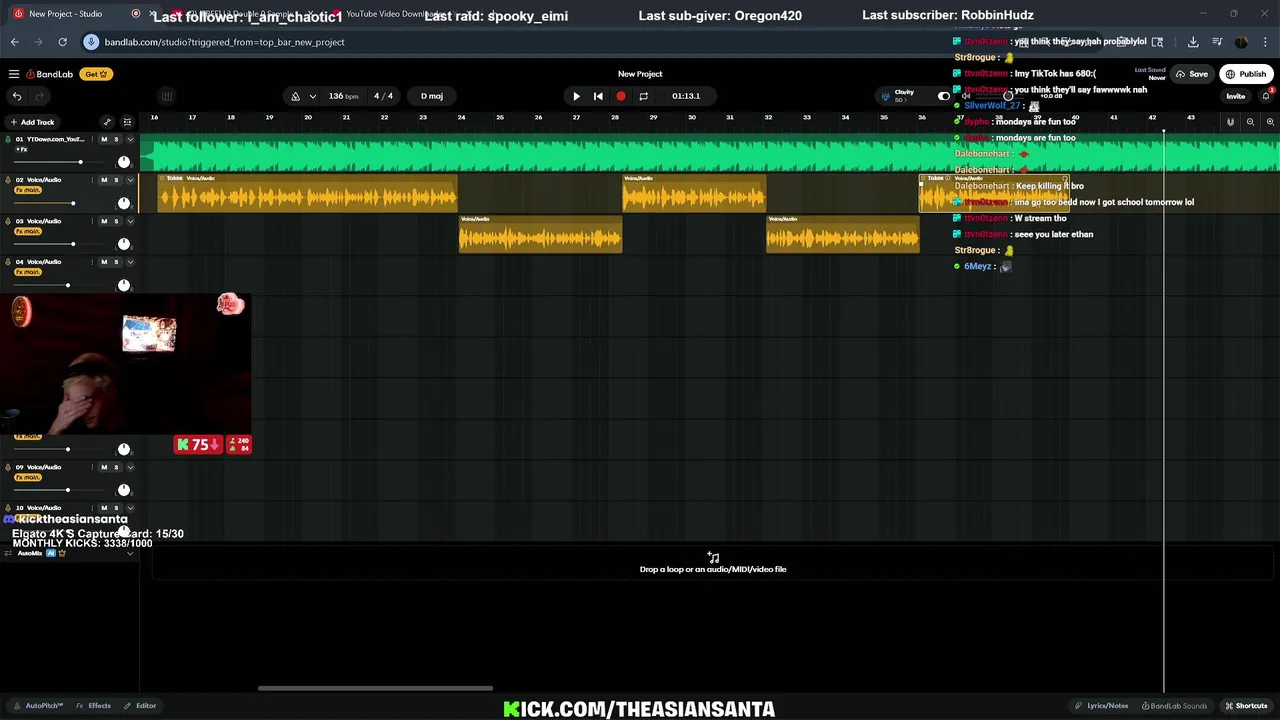
Task: Mute track 04 Voice/Audio
Action: coord(104,262)
